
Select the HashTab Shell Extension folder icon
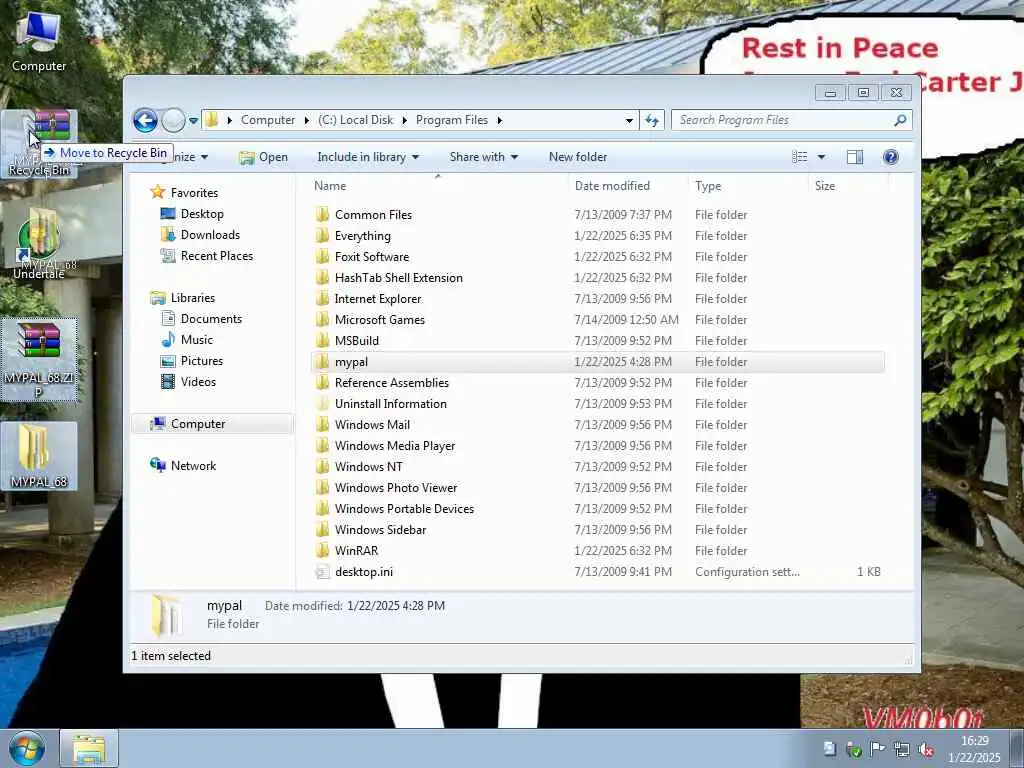coord(322,278)
